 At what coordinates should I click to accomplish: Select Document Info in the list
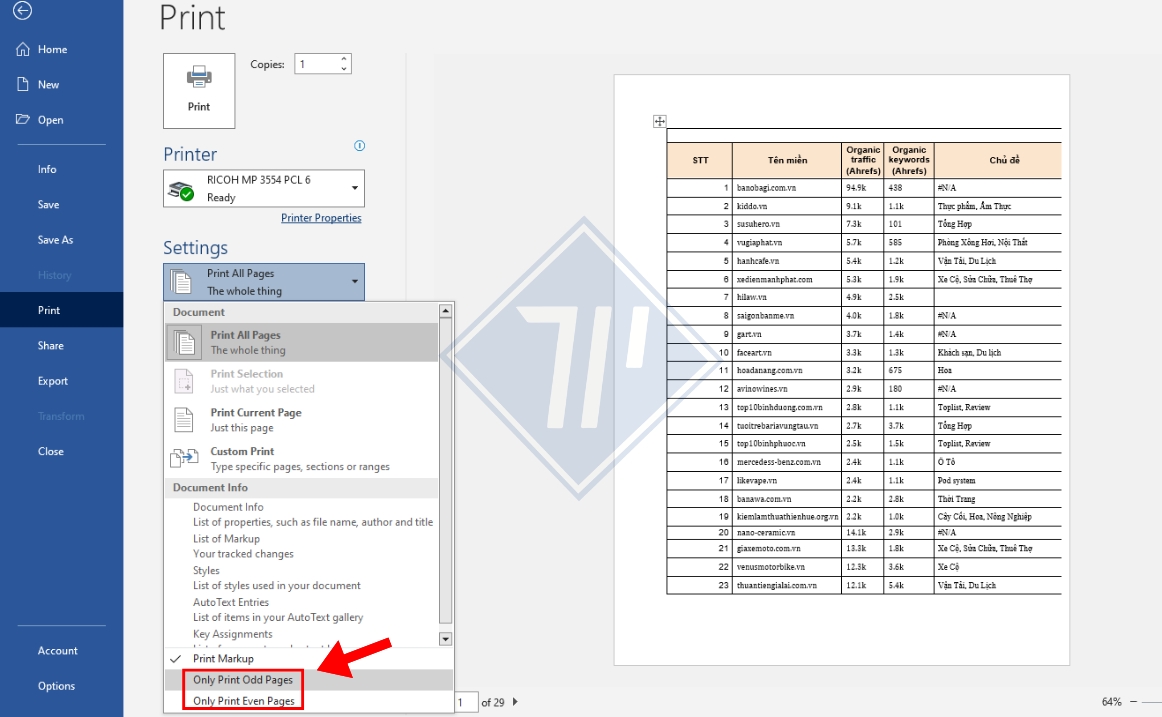(228, 507)
